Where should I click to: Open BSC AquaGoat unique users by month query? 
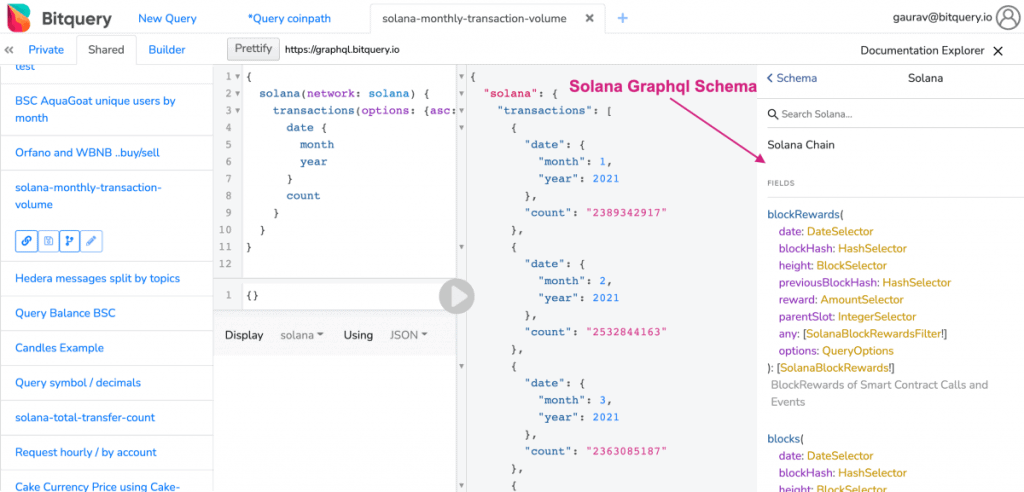pos(95,110)
